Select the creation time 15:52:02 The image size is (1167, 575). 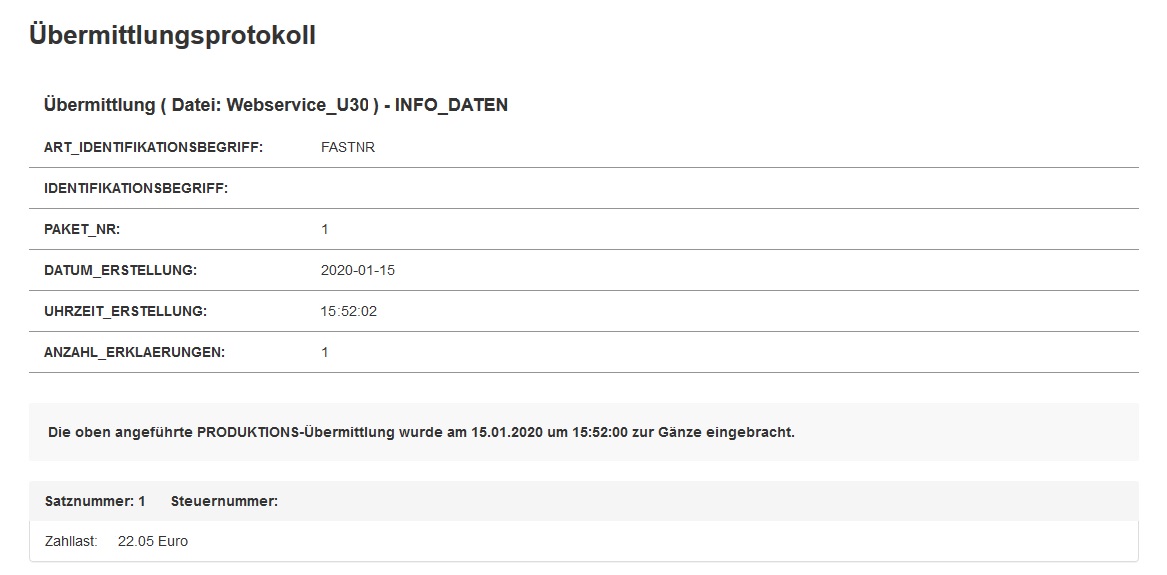349,312
